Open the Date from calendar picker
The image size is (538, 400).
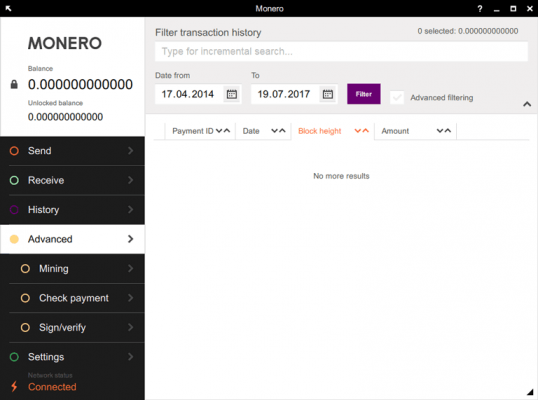click(x=232, y=94)
